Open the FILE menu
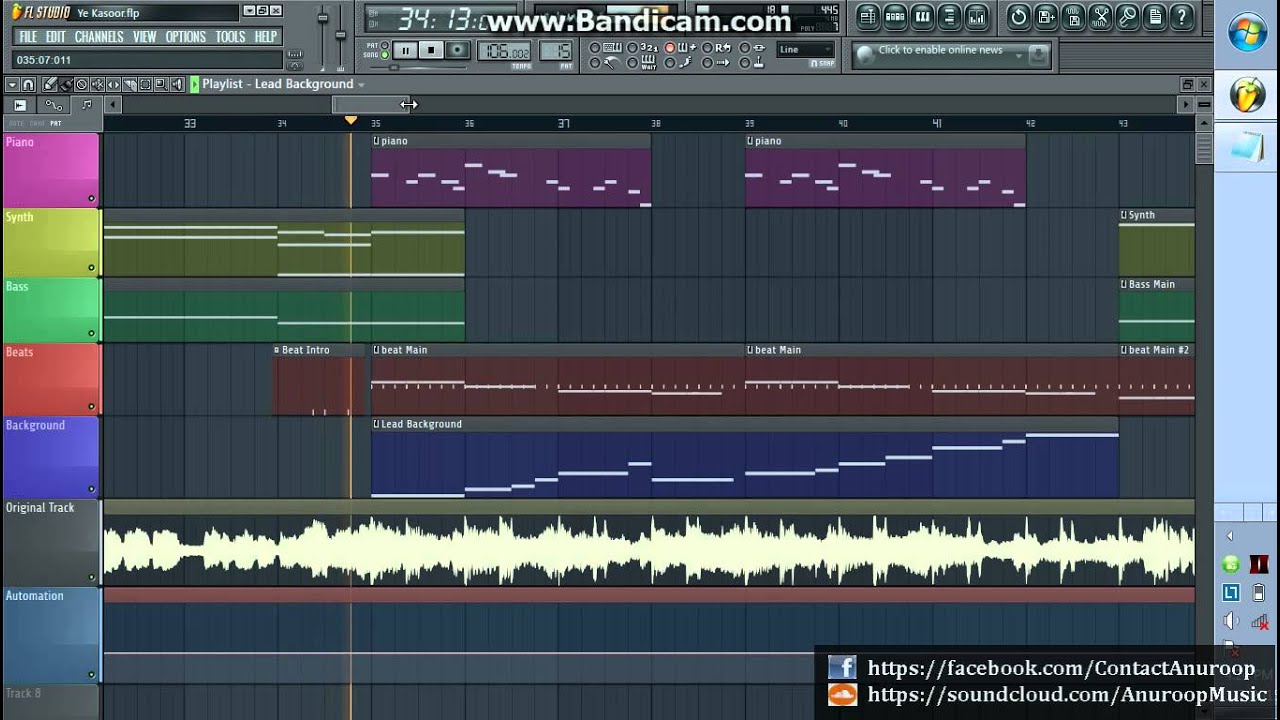This screenshot has width=1280, height=720. pyautogui.click(x=28, y=37)
